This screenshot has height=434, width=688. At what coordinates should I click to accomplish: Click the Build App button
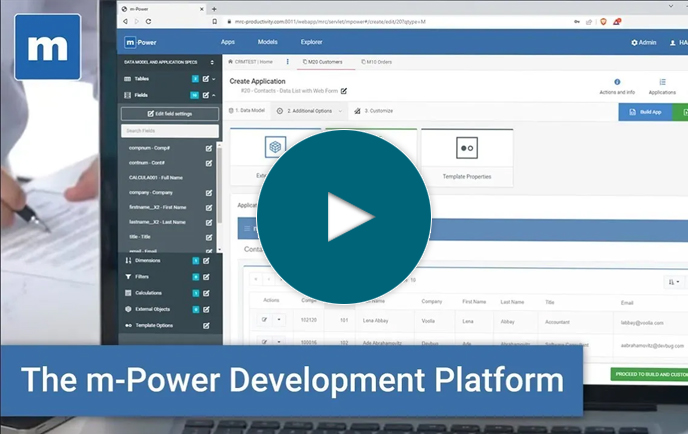645,112
